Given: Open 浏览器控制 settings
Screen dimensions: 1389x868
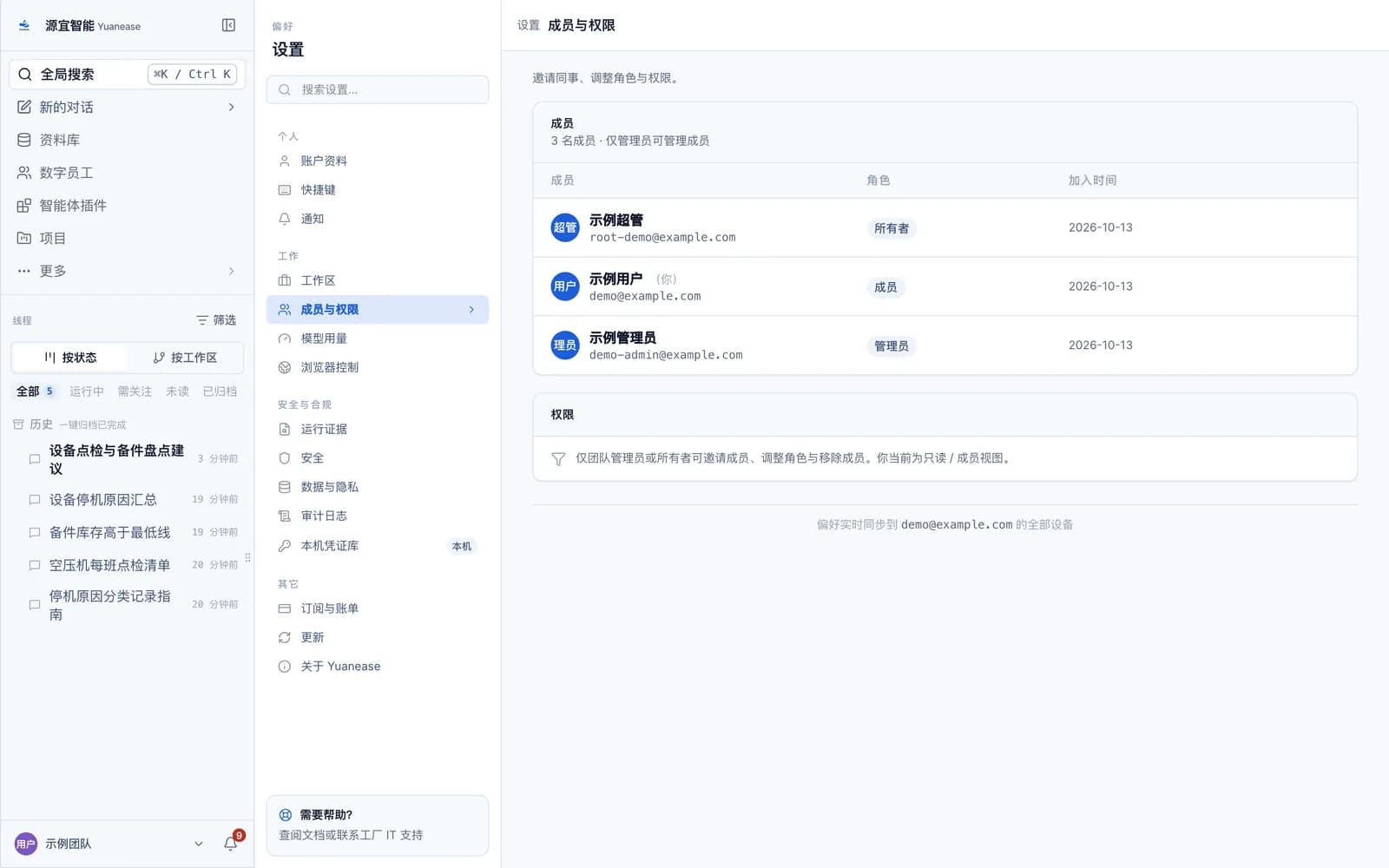Looking at the screenshot, I should [378, 367].
